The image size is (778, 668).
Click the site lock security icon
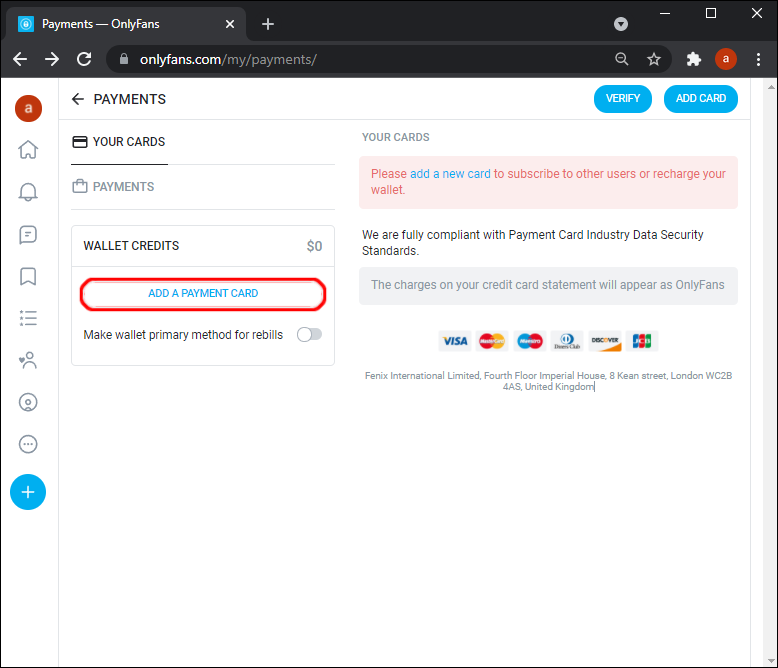coord(124,59)
